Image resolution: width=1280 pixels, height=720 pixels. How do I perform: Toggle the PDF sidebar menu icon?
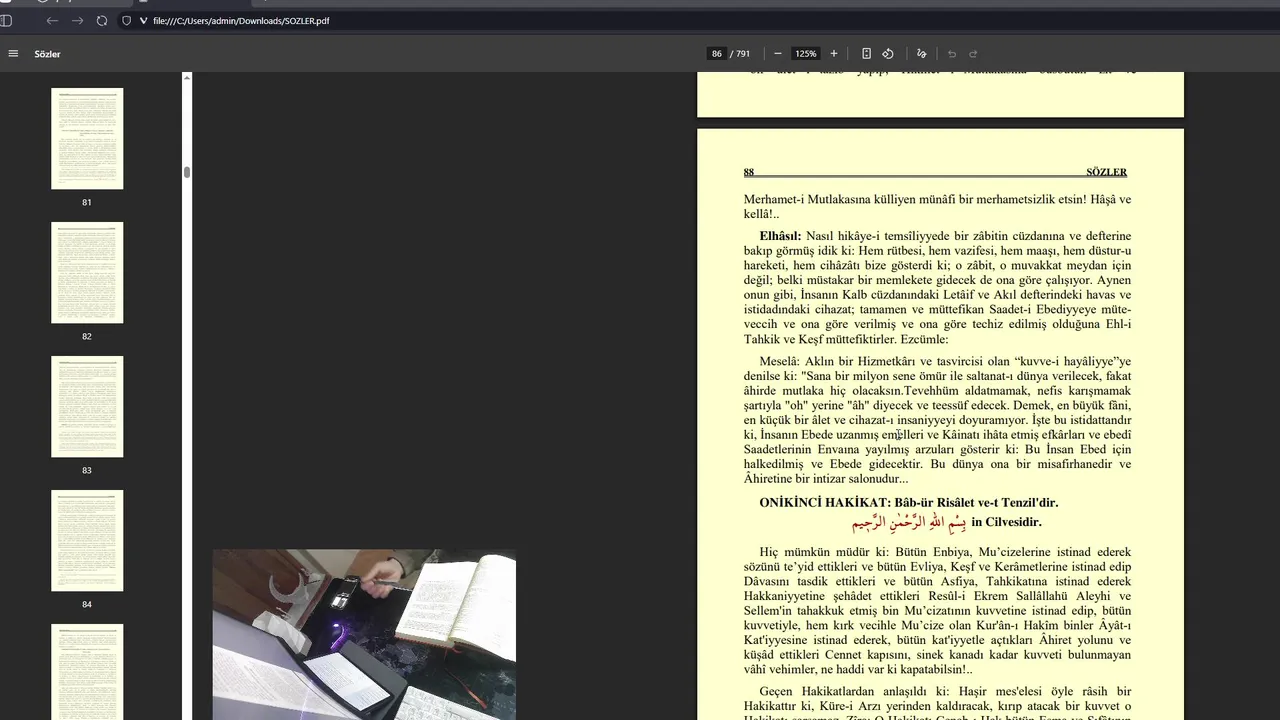point(13,54)
